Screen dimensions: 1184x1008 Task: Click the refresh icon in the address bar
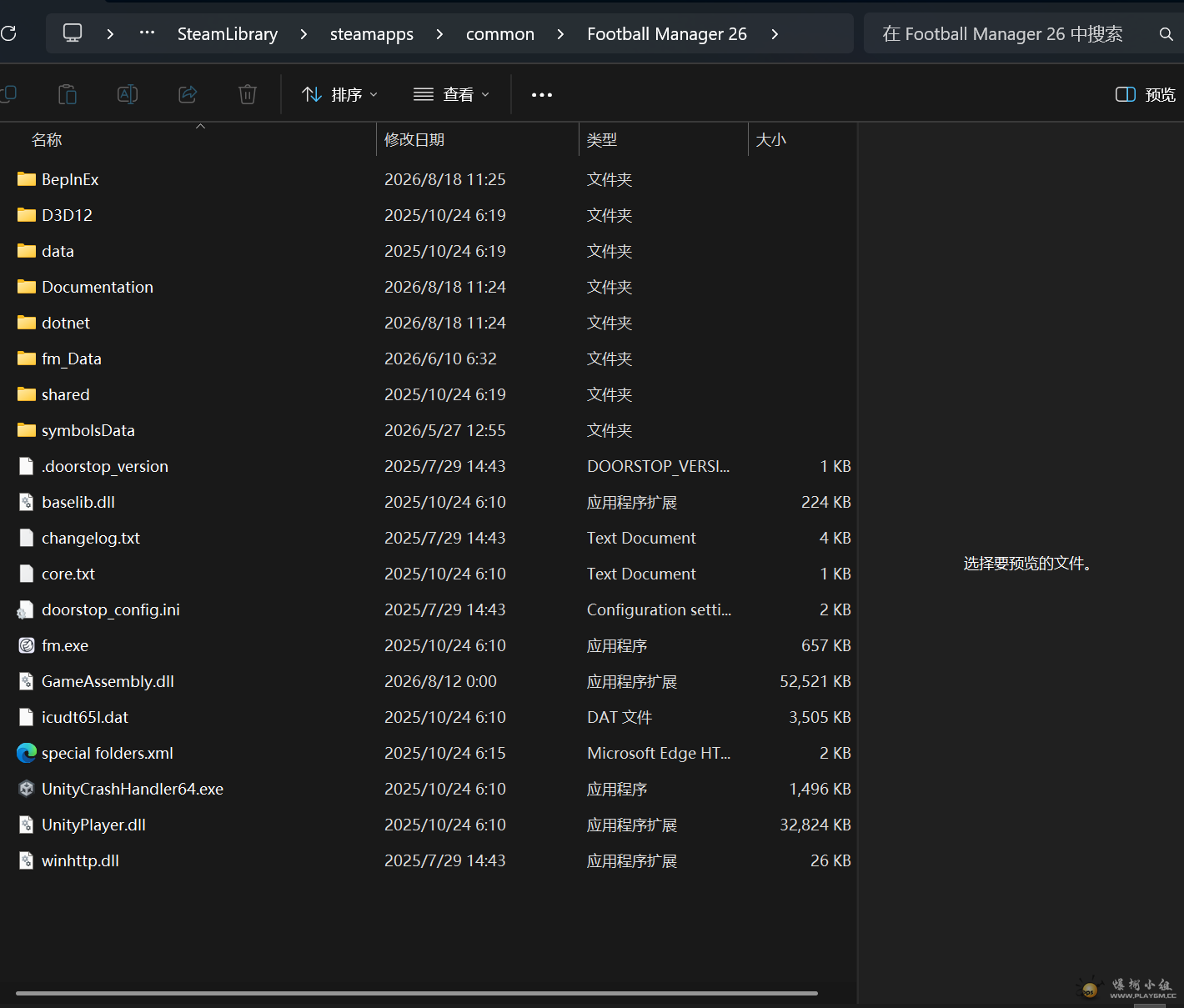coord(8,33)
